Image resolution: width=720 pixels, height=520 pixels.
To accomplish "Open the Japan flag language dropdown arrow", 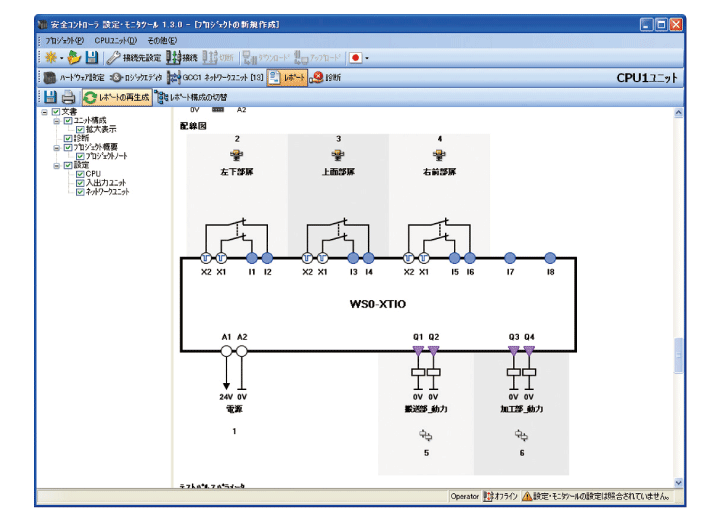I will [367, 58].
